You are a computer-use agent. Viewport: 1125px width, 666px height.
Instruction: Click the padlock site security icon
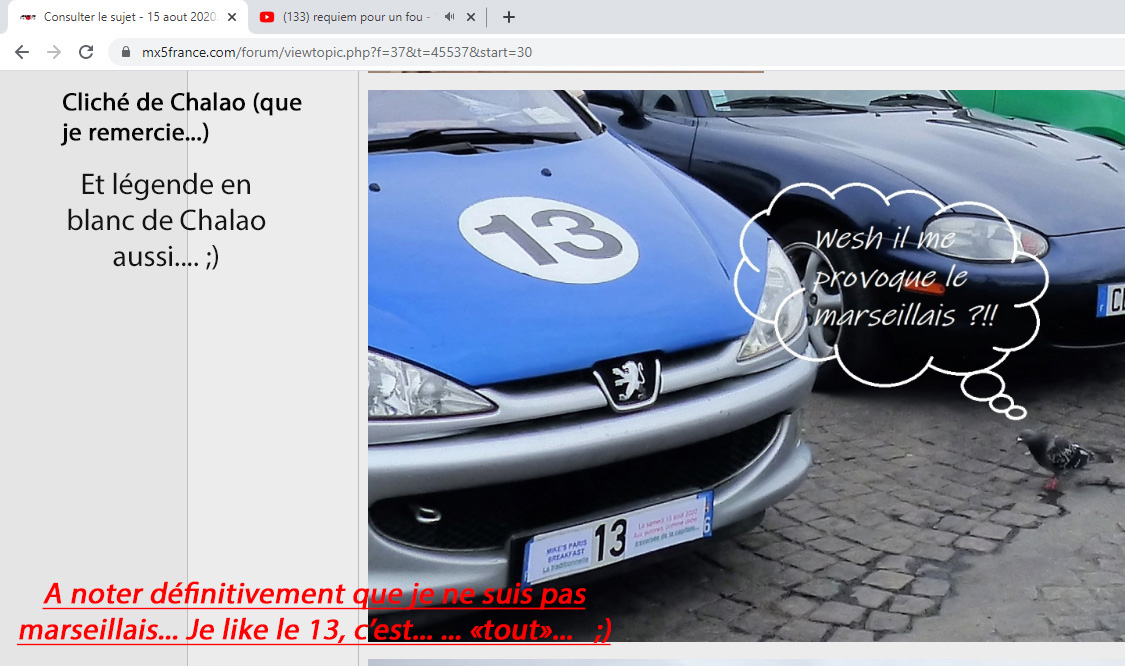pos(126,52)
